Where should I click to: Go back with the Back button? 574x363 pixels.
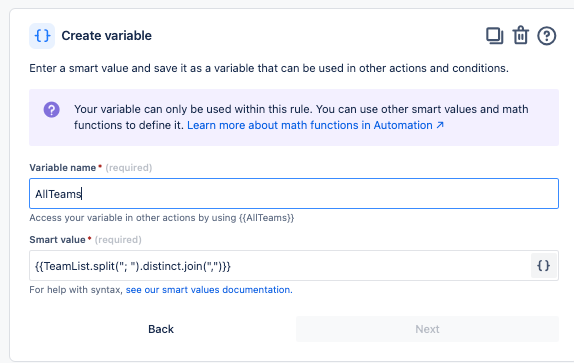point(161,329)
